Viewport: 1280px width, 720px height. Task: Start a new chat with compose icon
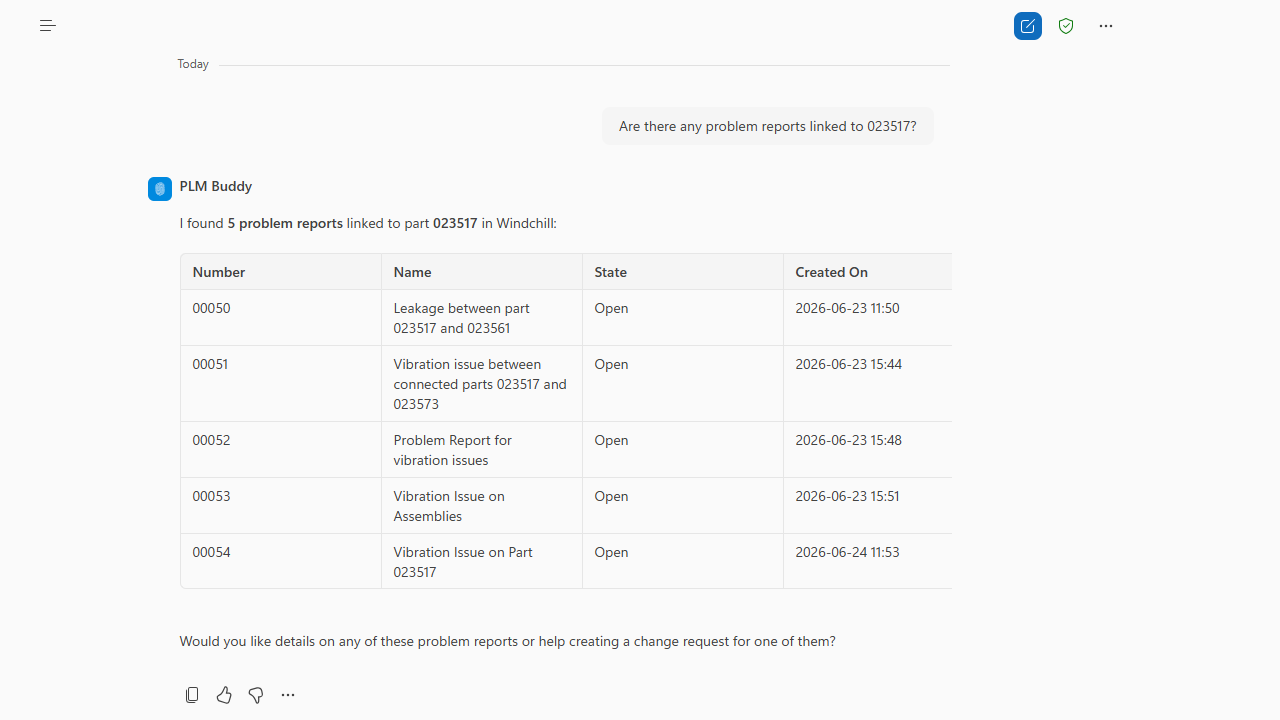coord(1028,26)
